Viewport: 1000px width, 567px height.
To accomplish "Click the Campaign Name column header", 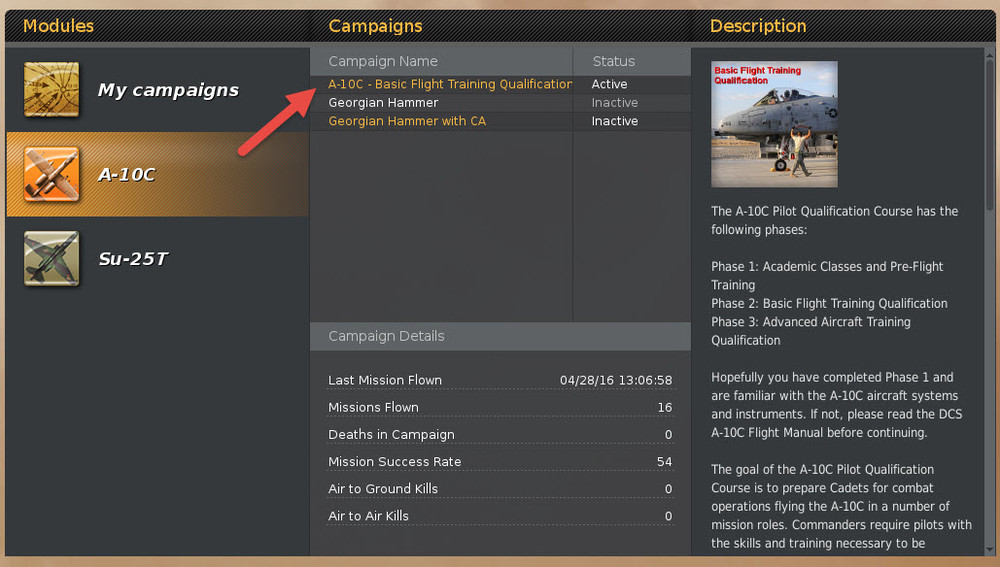I will click(x=383, y=61).
